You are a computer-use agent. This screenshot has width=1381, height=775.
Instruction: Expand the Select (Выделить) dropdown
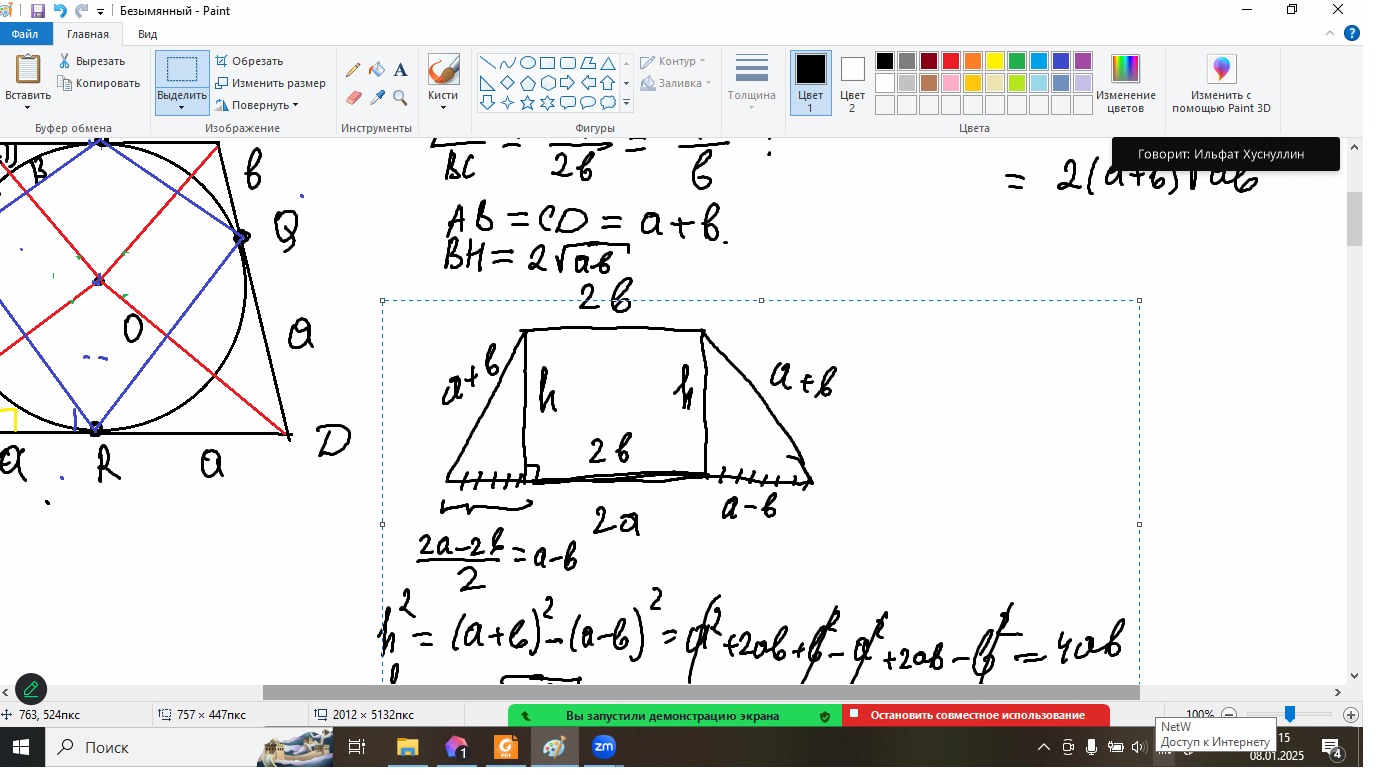pyautogui.click(x=181, y=107)
